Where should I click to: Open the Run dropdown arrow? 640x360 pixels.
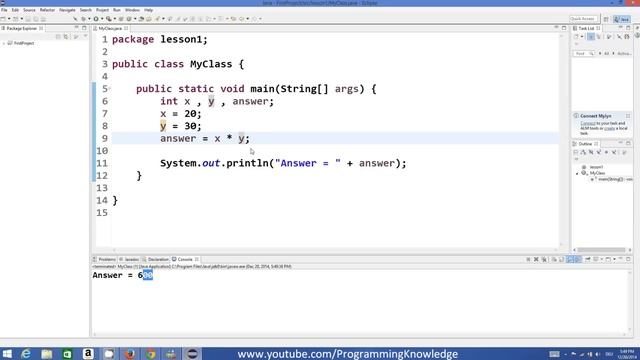102,19
